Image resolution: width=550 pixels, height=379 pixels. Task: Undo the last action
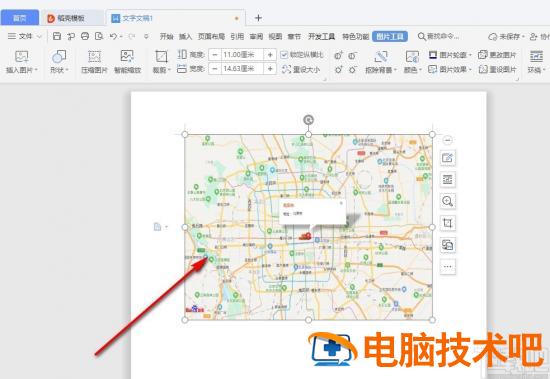[113, 36]
